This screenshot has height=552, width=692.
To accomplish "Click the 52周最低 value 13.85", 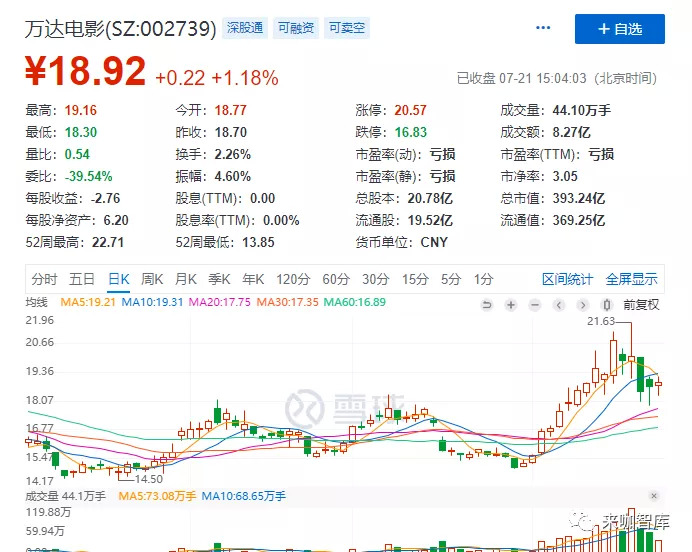I will (258, 242).
